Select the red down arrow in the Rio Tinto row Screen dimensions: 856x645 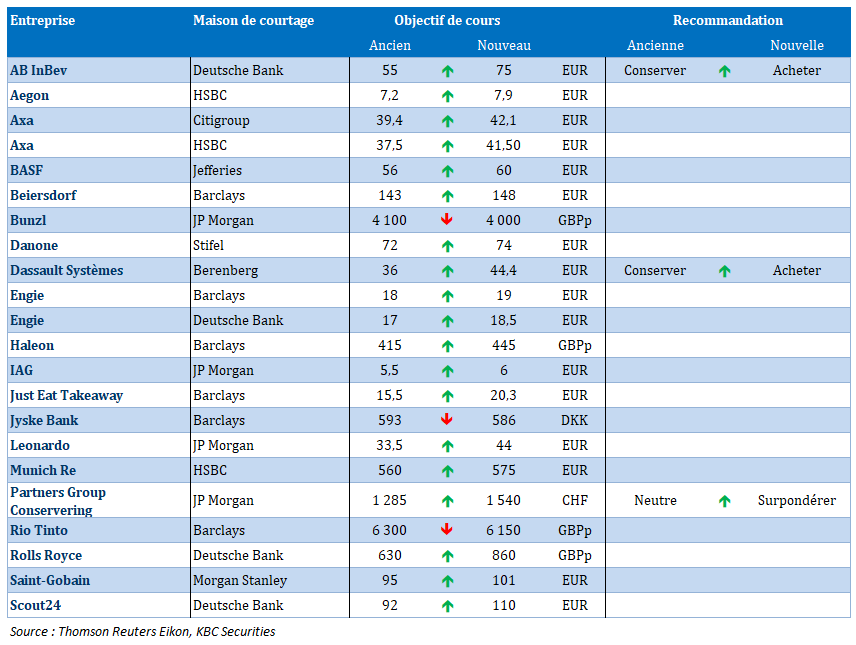tap(447, 530)
